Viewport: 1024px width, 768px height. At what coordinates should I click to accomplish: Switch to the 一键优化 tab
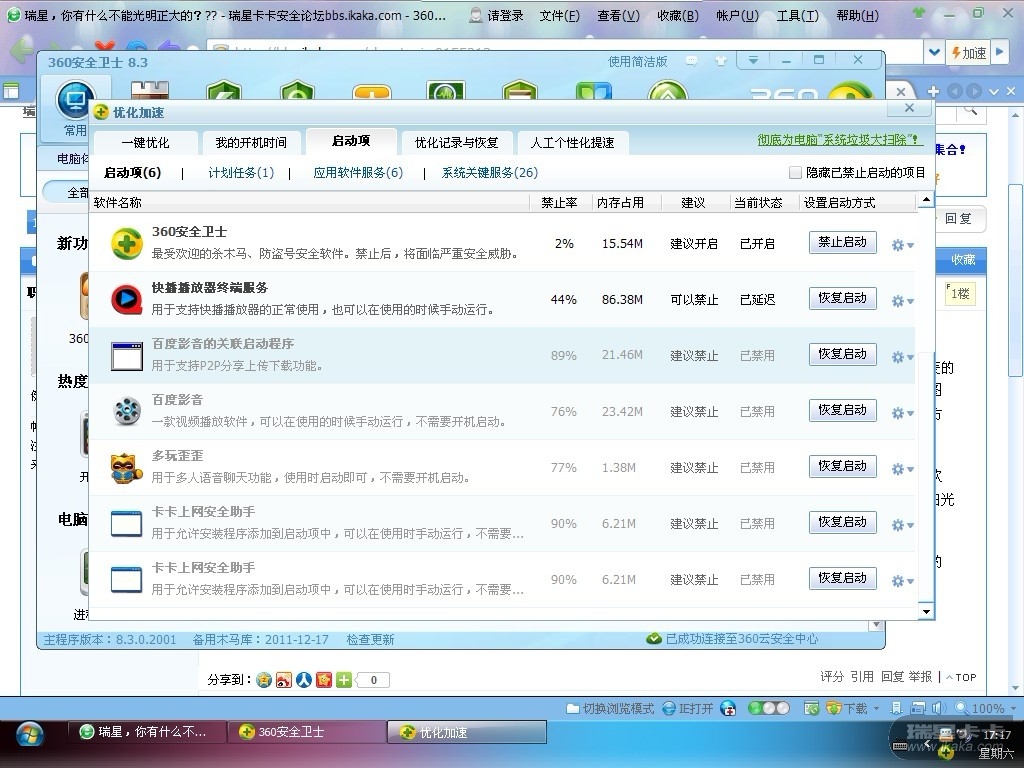(145, 143)
